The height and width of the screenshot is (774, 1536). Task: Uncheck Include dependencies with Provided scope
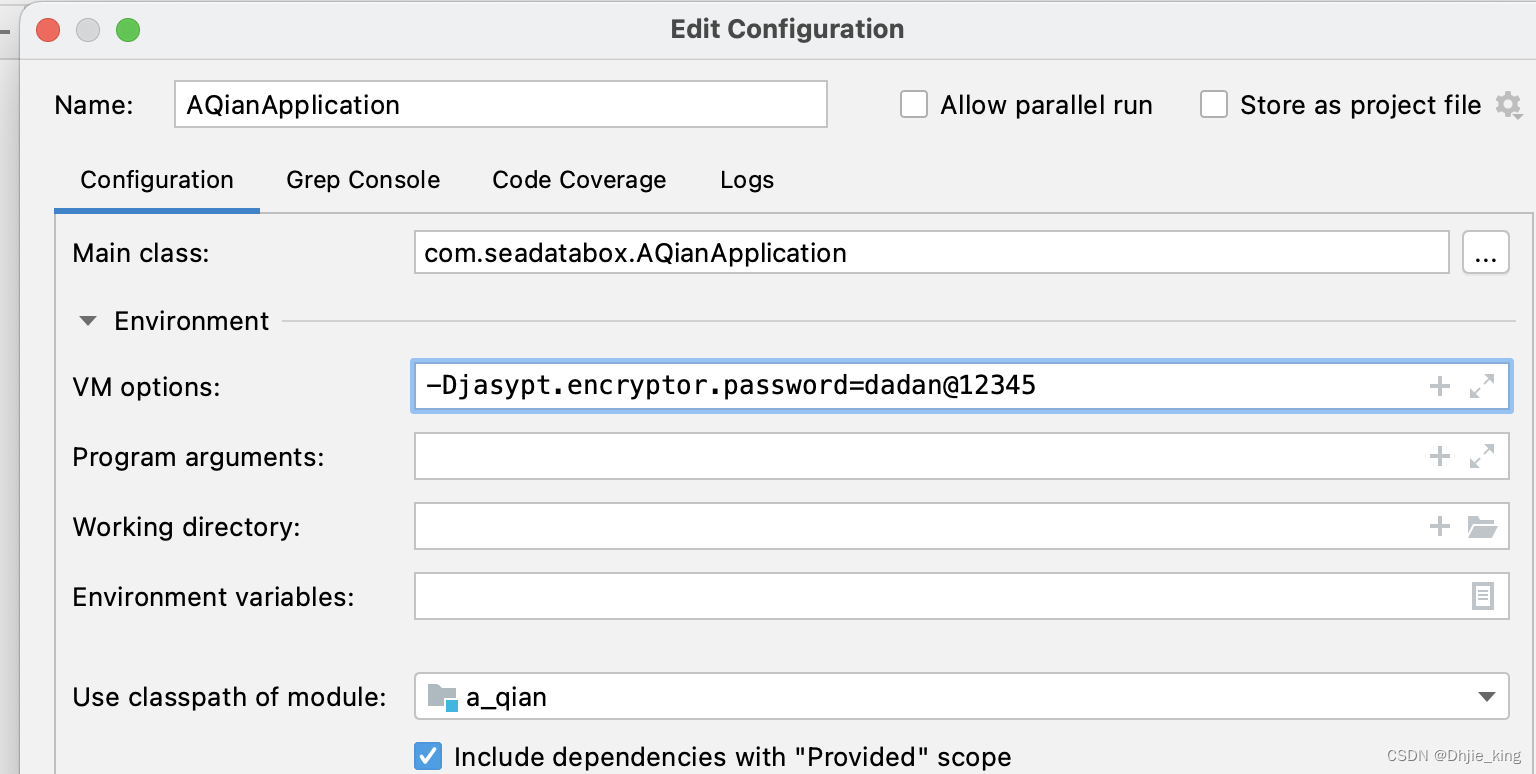[x=428, y=757]
